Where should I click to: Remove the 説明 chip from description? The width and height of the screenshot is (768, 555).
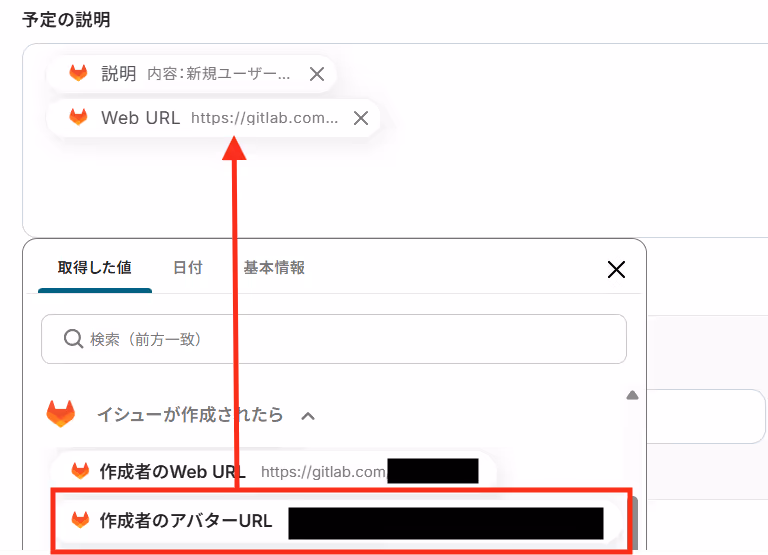point(317,74)
